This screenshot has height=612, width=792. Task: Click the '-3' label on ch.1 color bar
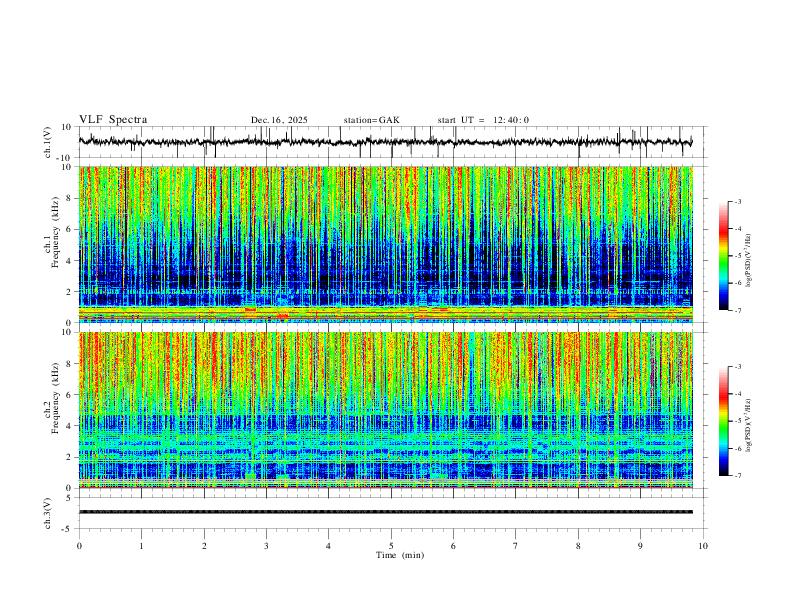(738, 201)
